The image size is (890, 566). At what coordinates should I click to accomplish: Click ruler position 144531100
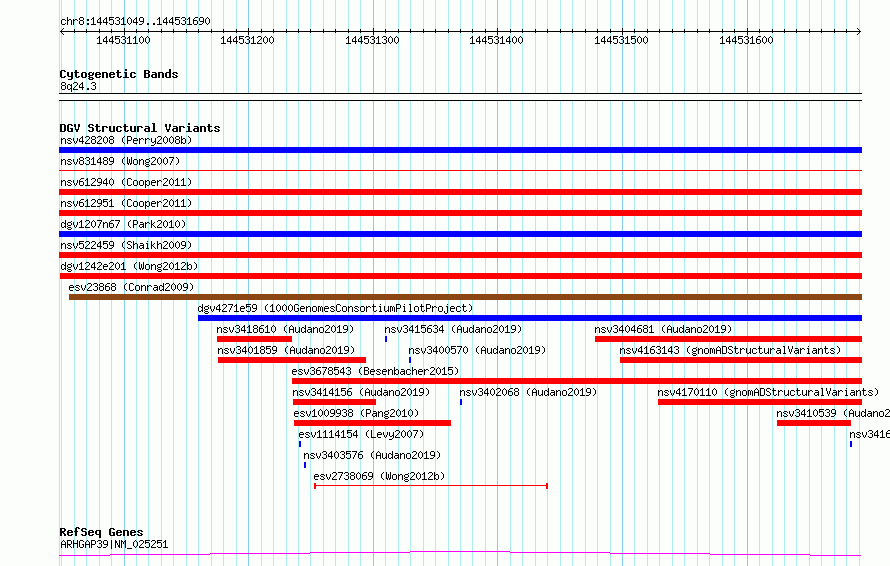click(x=123, y=40)
